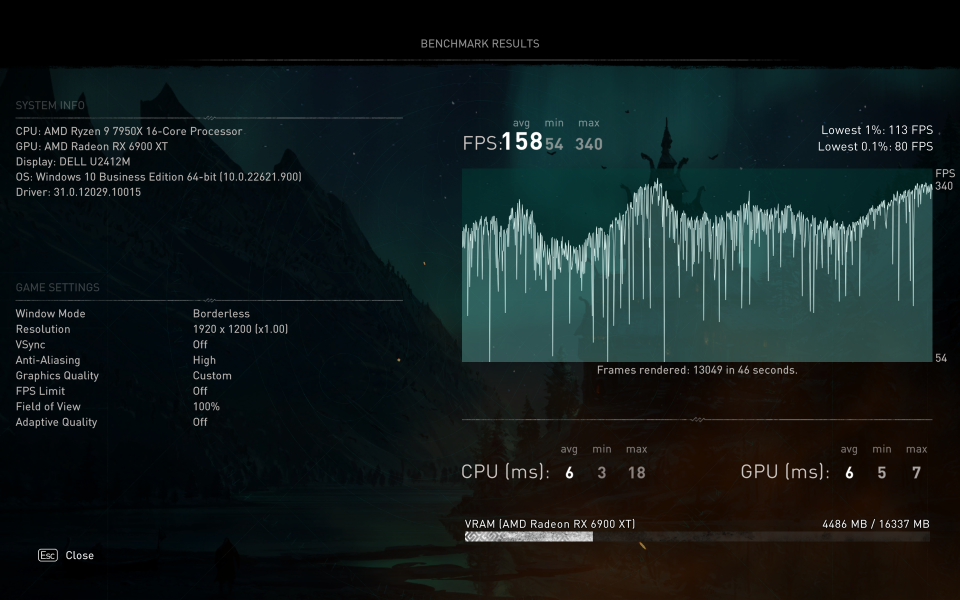The image size is (960, 600).
Task: Click the Graphics Quality label
Action: (57, 375)
